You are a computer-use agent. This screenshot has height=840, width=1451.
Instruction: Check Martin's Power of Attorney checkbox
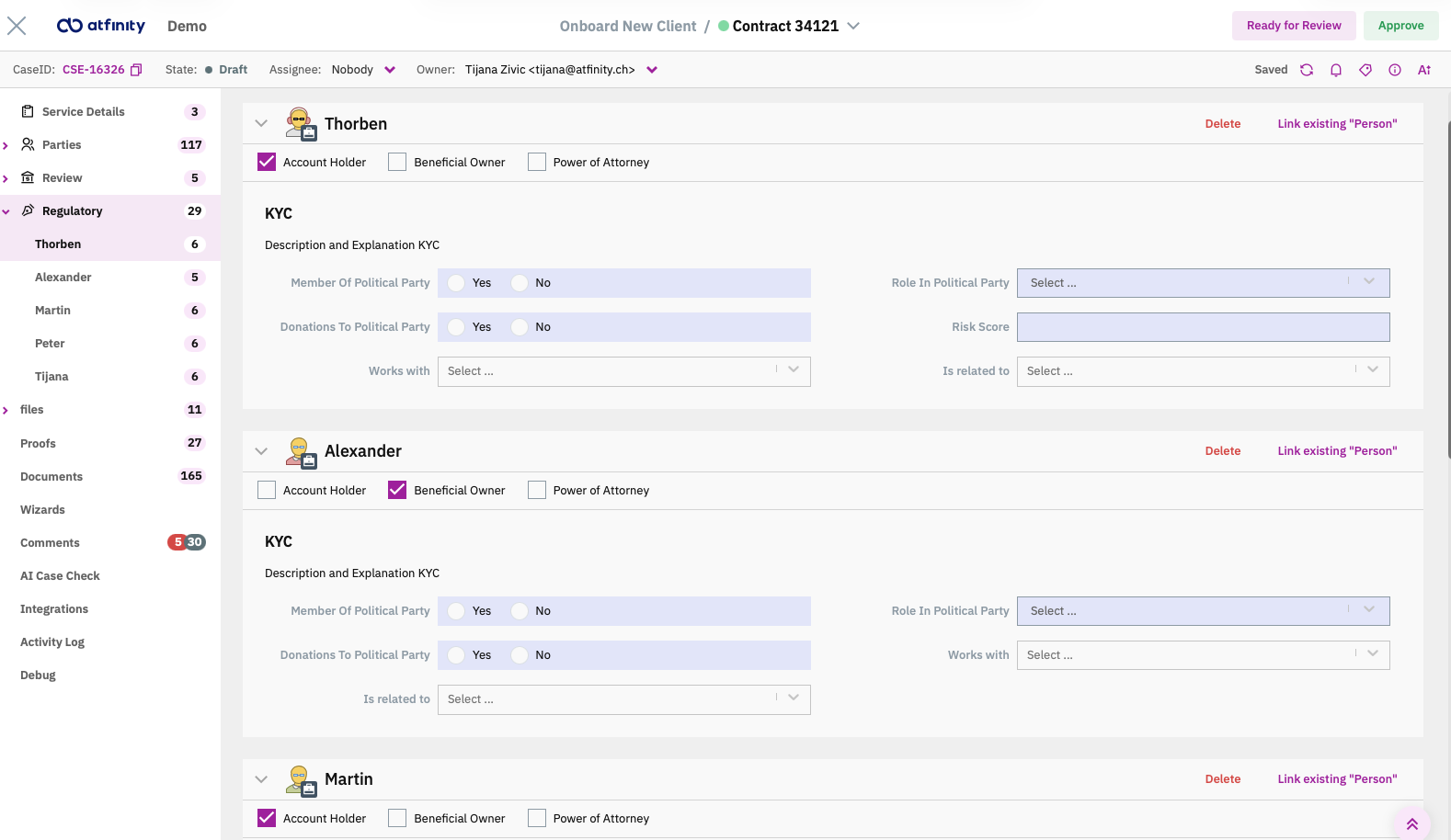click(x=537, y=818)
